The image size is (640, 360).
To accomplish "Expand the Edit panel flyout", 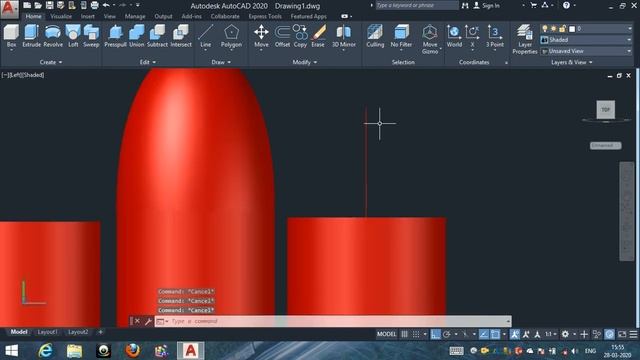I will tap(148, 62).
